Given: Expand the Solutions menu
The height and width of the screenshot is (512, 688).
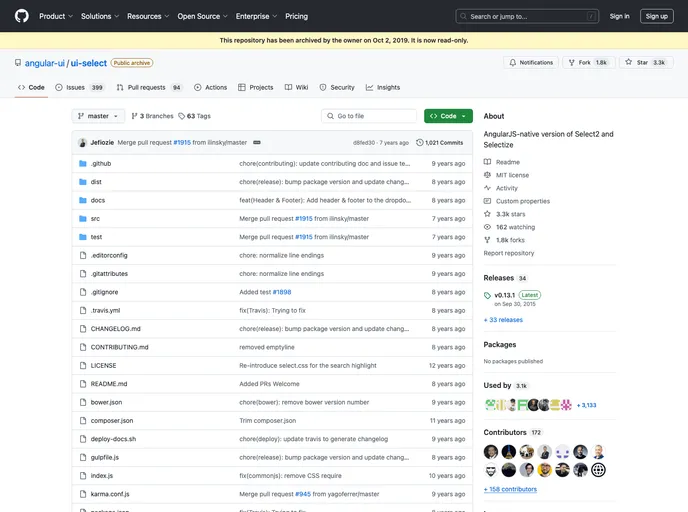Looking at the screenshot, I should [100, 16].
